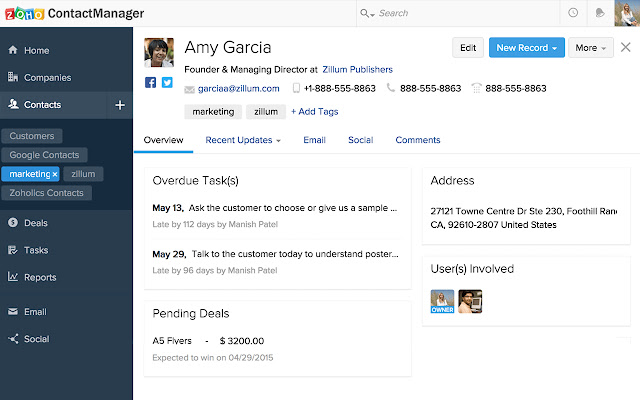Click the handset phone icon
The height and width of the screenshot is (400, 640).
[391, 87]
